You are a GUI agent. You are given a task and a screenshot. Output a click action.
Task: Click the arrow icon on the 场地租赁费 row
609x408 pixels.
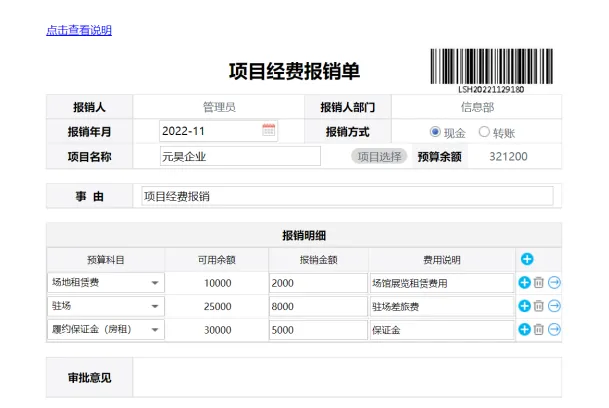(x=554, y=283)
